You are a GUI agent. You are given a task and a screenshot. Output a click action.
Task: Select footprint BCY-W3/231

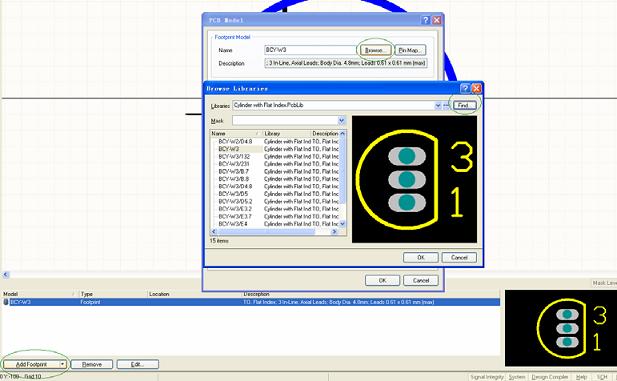234,164
